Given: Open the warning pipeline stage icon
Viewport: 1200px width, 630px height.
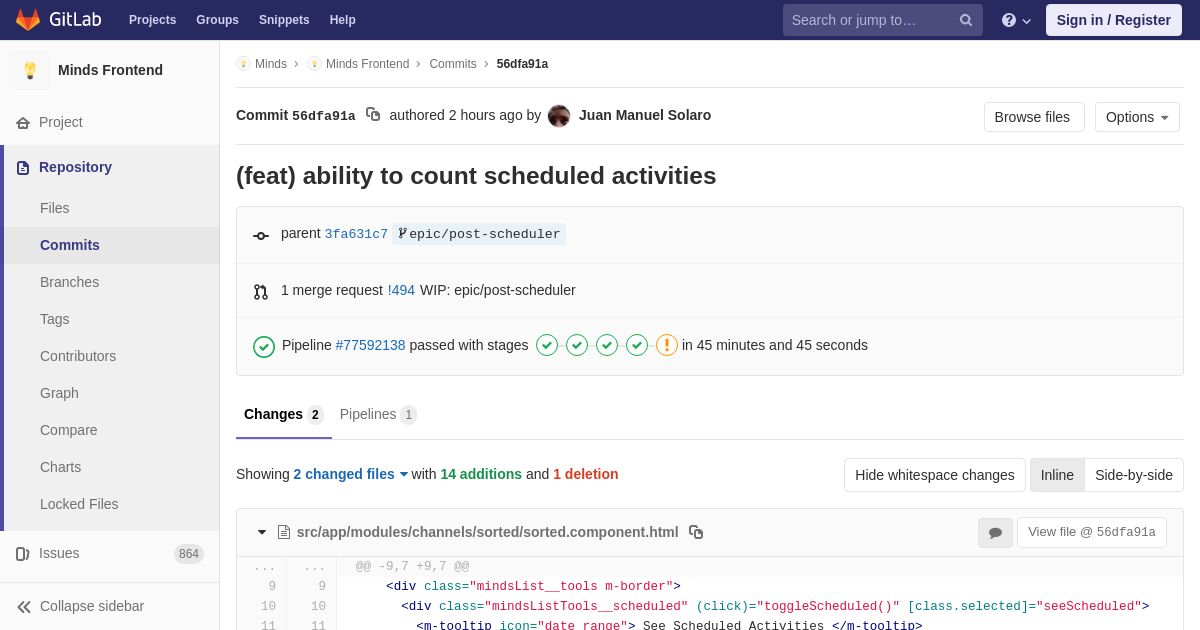Looking at the screenshot, I should coord(667,345).
